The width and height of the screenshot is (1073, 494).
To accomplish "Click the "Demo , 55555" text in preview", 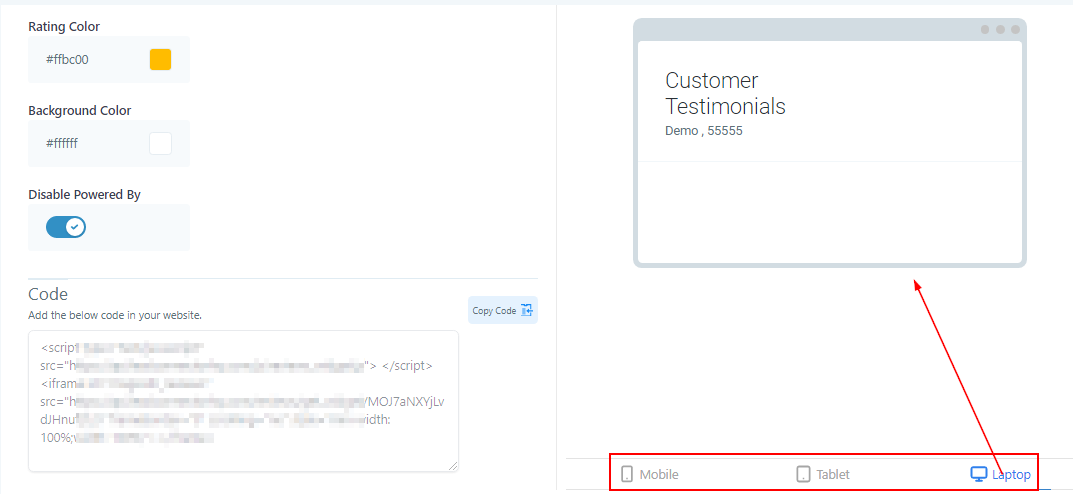I will (x=703, y=131).
